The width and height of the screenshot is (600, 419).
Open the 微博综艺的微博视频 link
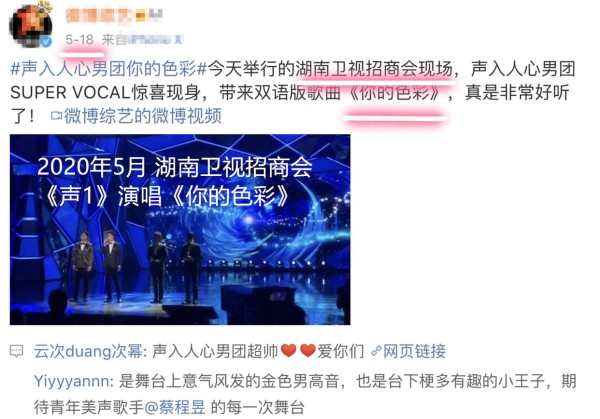143,116
